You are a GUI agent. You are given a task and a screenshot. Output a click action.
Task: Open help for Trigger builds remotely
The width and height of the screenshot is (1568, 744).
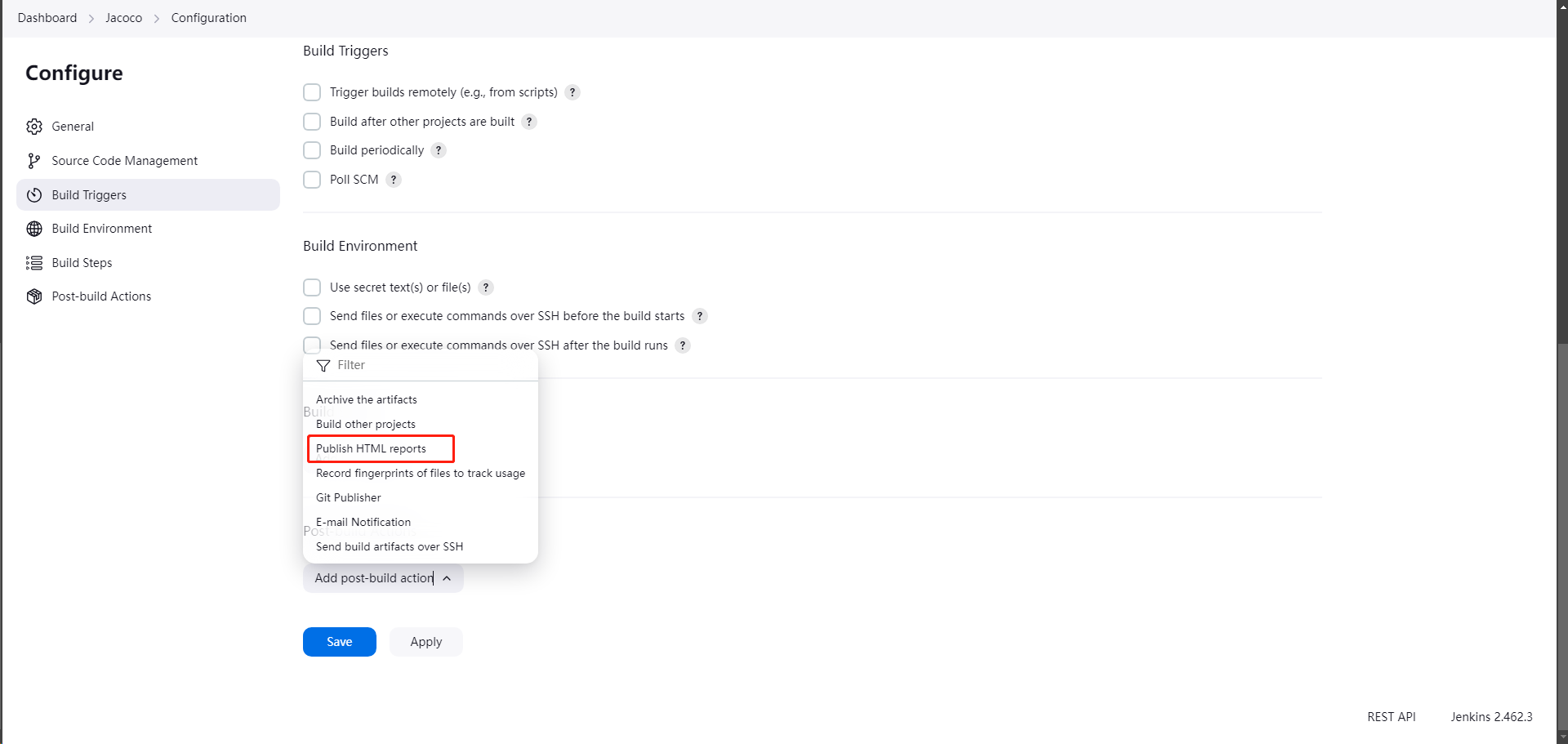coord(572,92)
